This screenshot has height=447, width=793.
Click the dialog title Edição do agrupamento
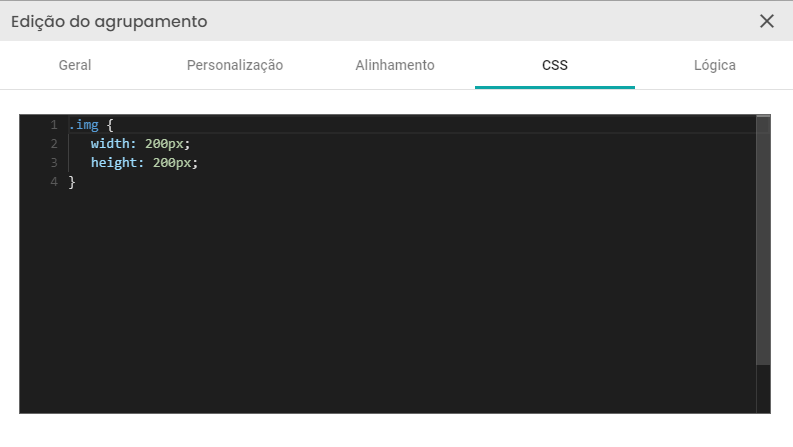coord(109,22)
